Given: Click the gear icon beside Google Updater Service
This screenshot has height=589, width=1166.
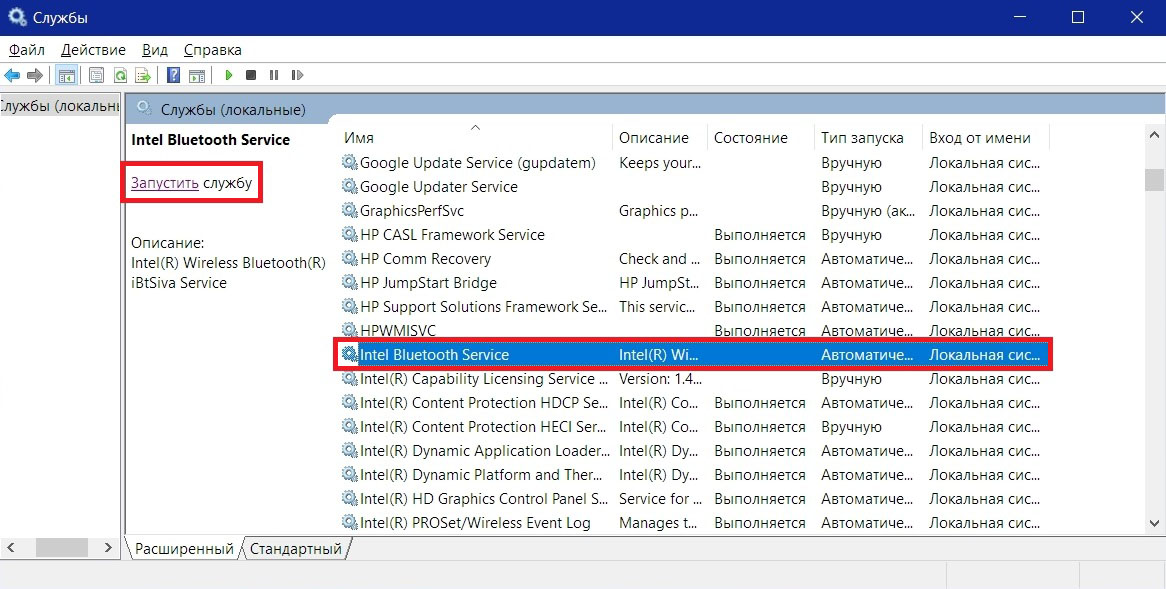Looking at the screenshot, I should coord(350,187).
